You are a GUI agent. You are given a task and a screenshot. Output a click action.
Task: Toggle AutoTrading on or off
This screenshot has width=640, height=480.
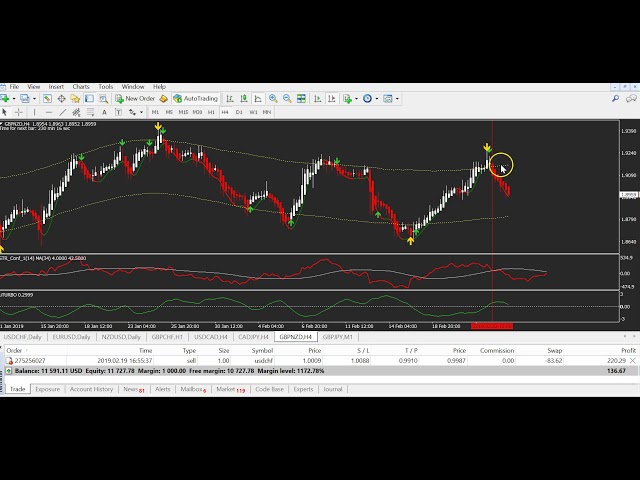(x=194, y=99)
